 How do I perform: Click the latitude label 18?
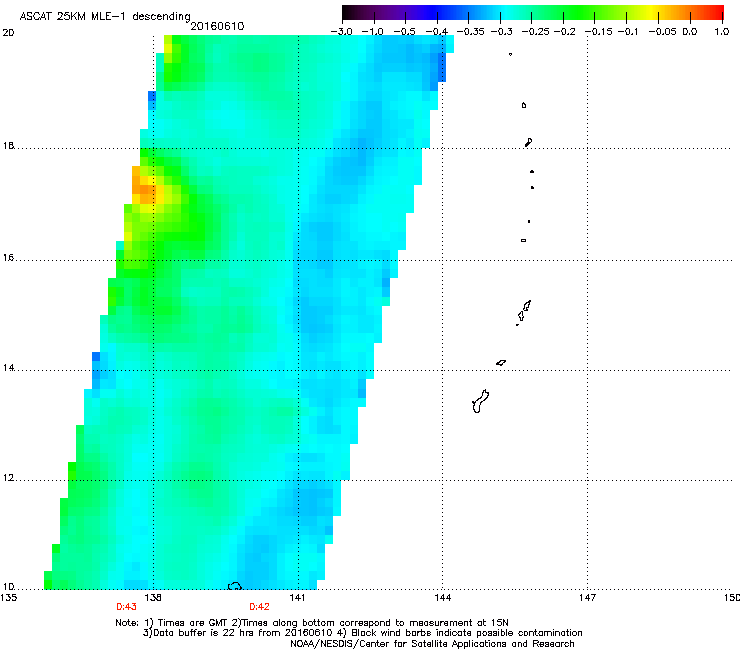click(8, 146)
